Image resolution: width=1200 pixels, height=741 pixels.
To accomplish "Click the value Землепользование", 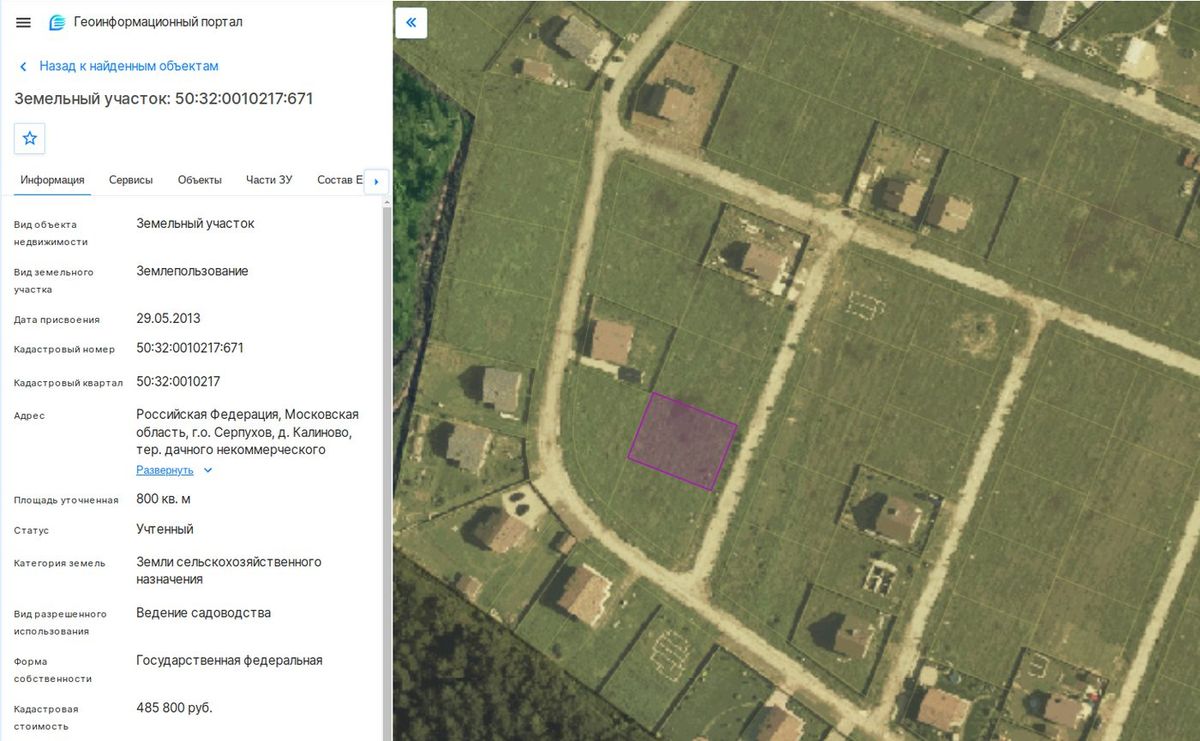I will click(192, 271).
